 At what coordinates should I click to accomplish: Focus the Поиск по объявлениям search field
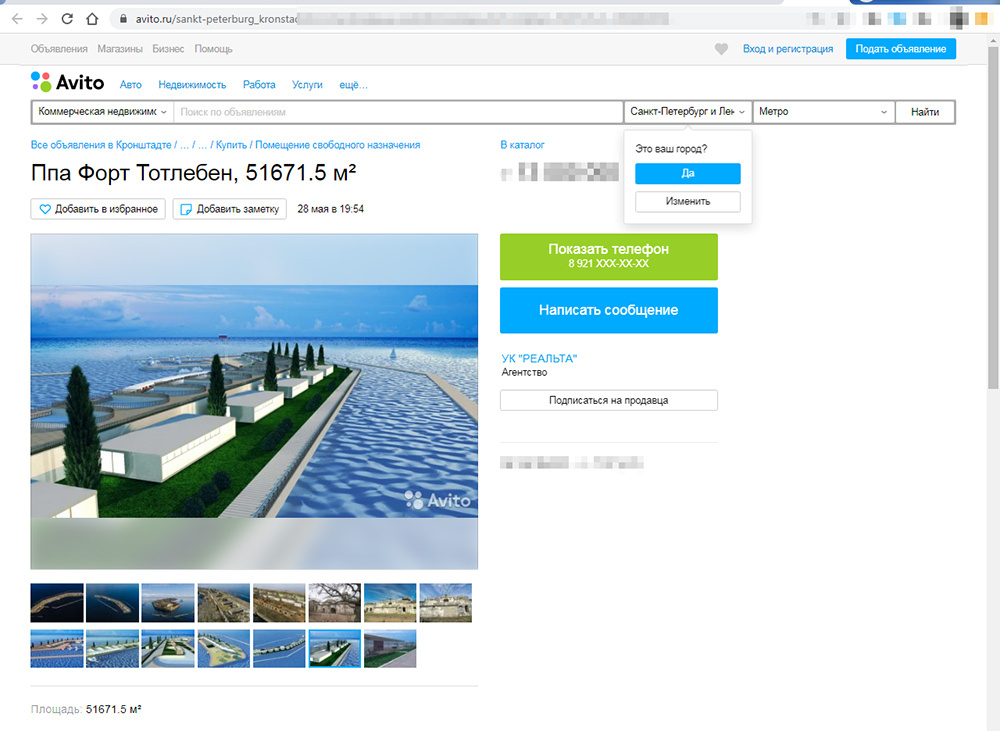click(398, 112)
